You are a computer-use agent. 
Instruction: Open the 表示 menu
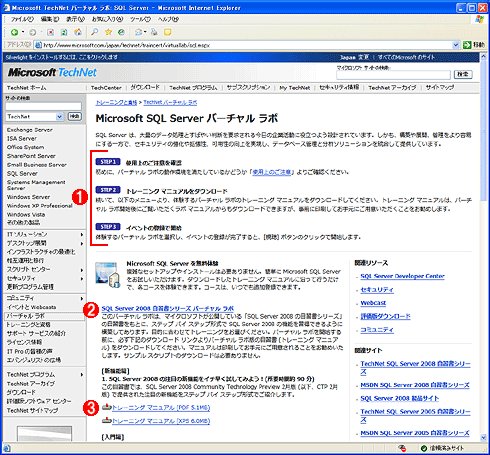coord(76,19)
